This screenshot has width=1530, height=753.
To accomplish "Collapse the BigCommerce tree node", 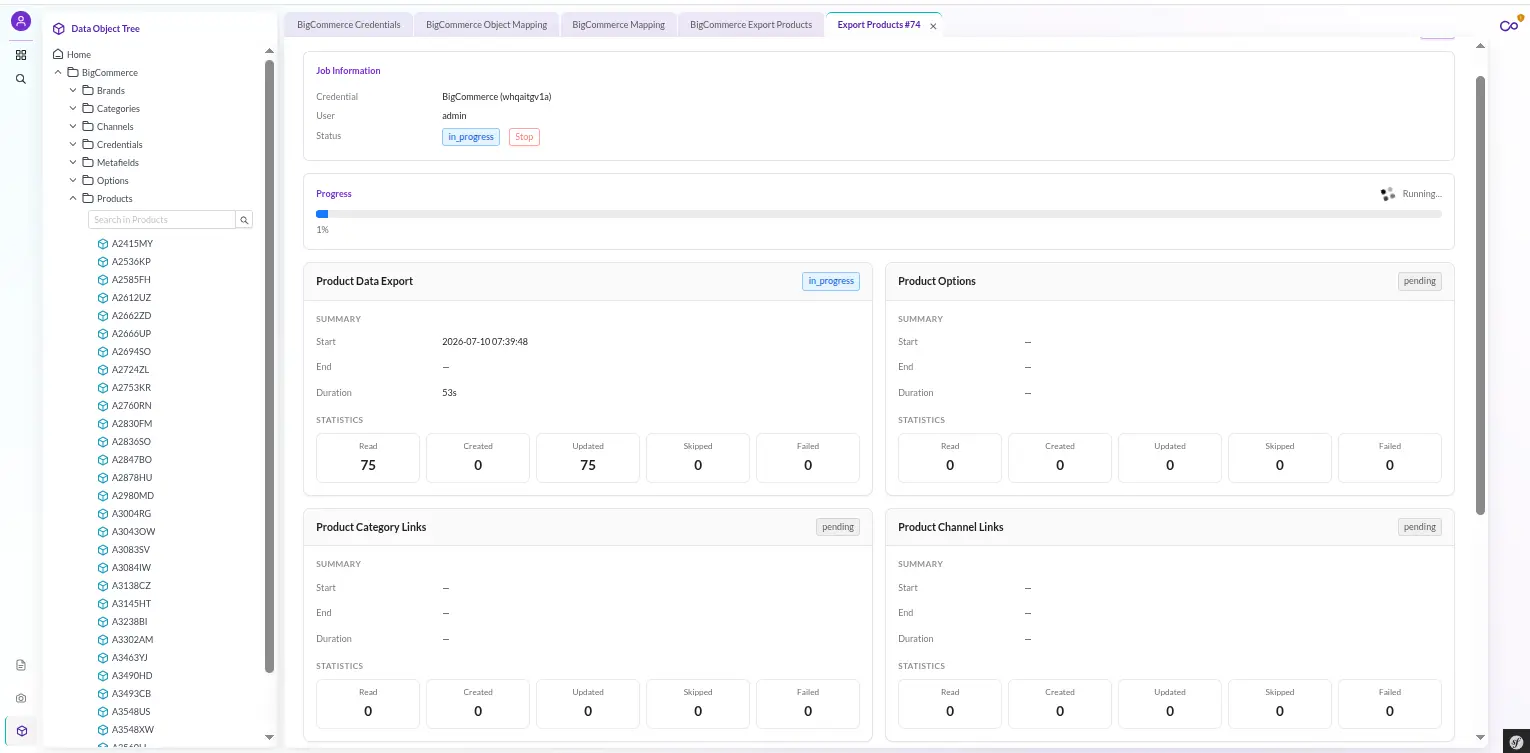I will coord(58,72).
